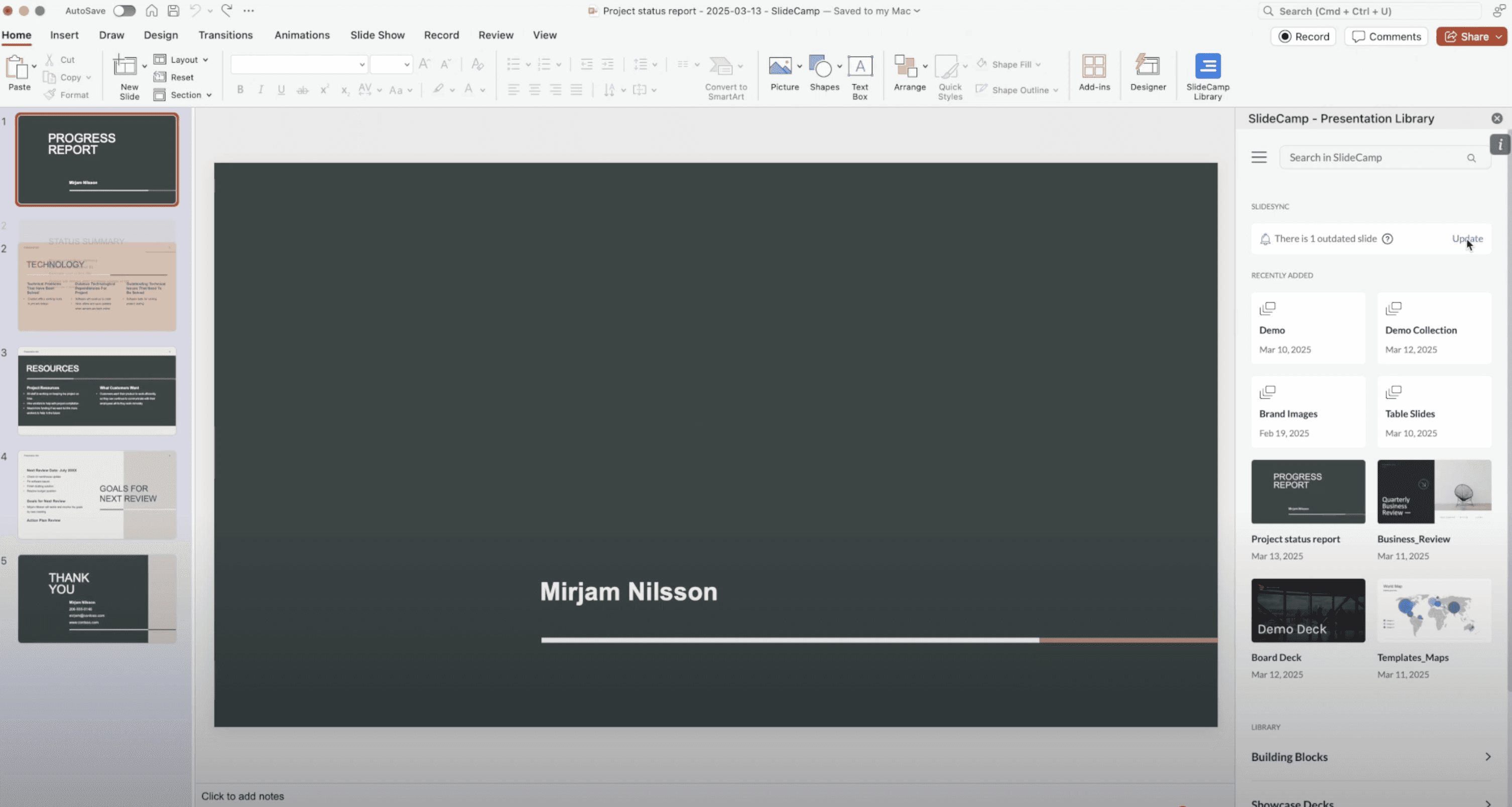This screenshot has width=1512, height=807.
Task: Switch to the Transitions ribbon tab
Action: (225, 35)
